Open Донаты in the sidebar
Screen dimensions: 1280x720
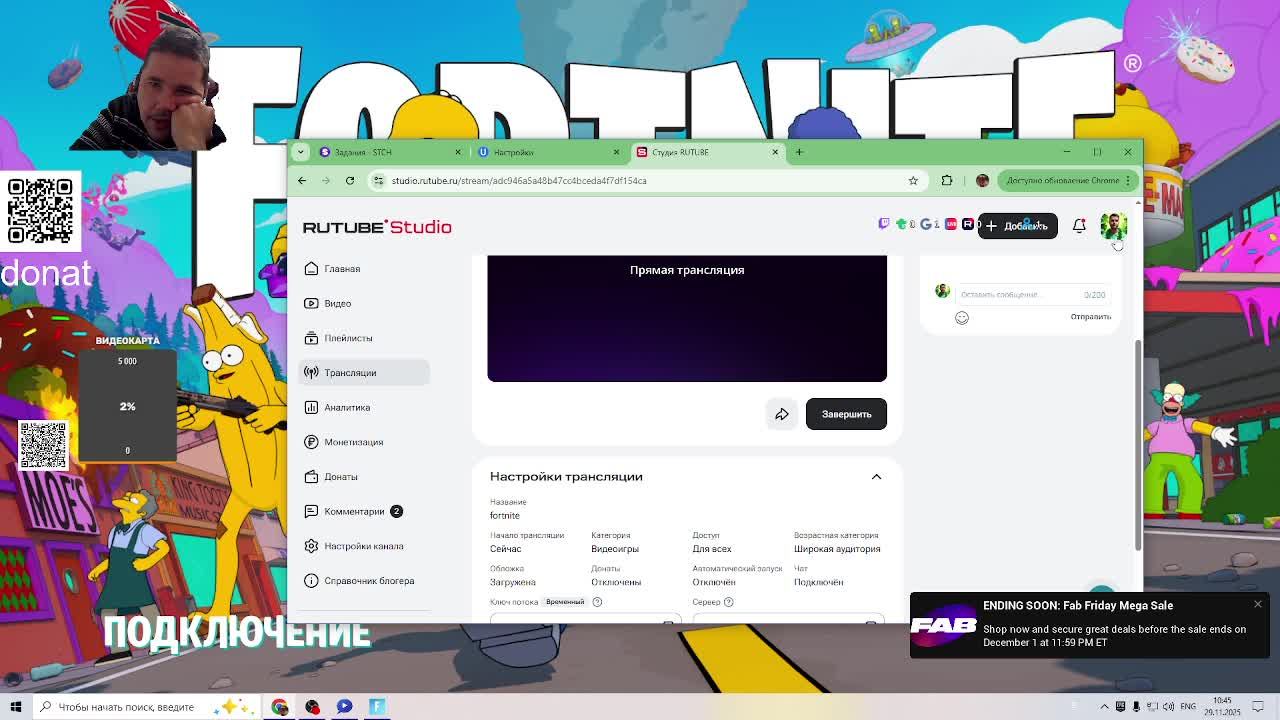click(364, 477)
